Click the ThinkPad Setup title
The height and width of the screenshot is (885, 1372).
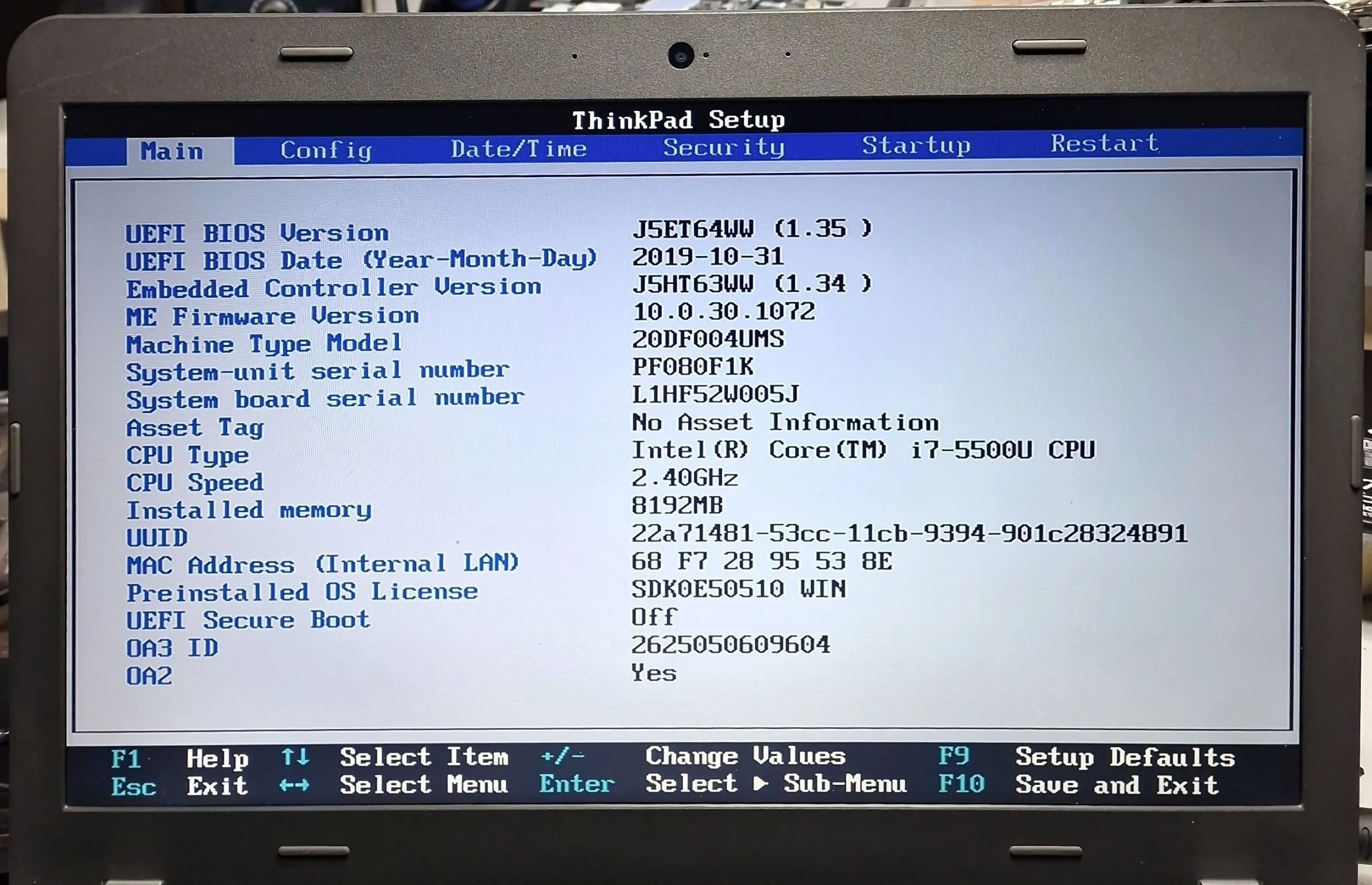pos(679,120)
